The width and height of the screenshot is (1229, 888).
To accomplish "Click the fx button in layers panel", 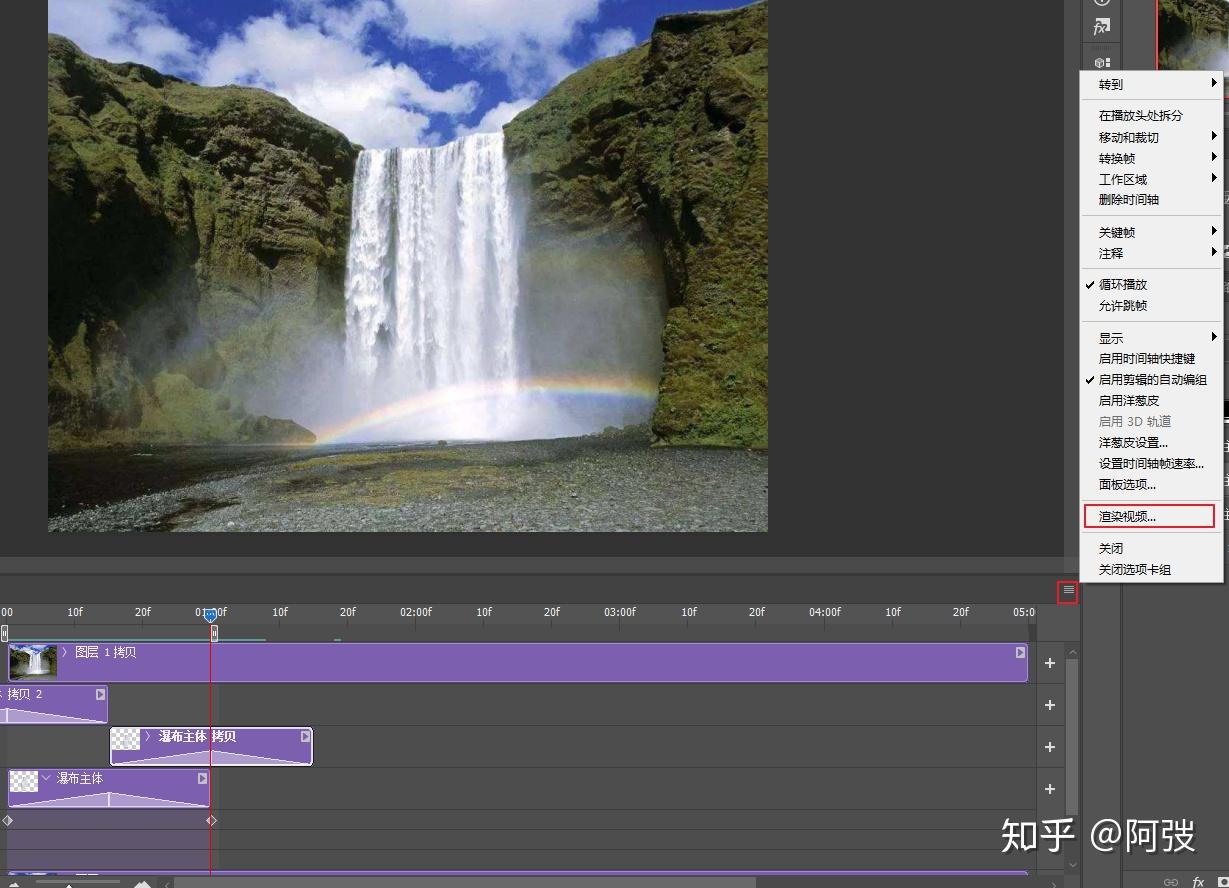I will 1198,882.
